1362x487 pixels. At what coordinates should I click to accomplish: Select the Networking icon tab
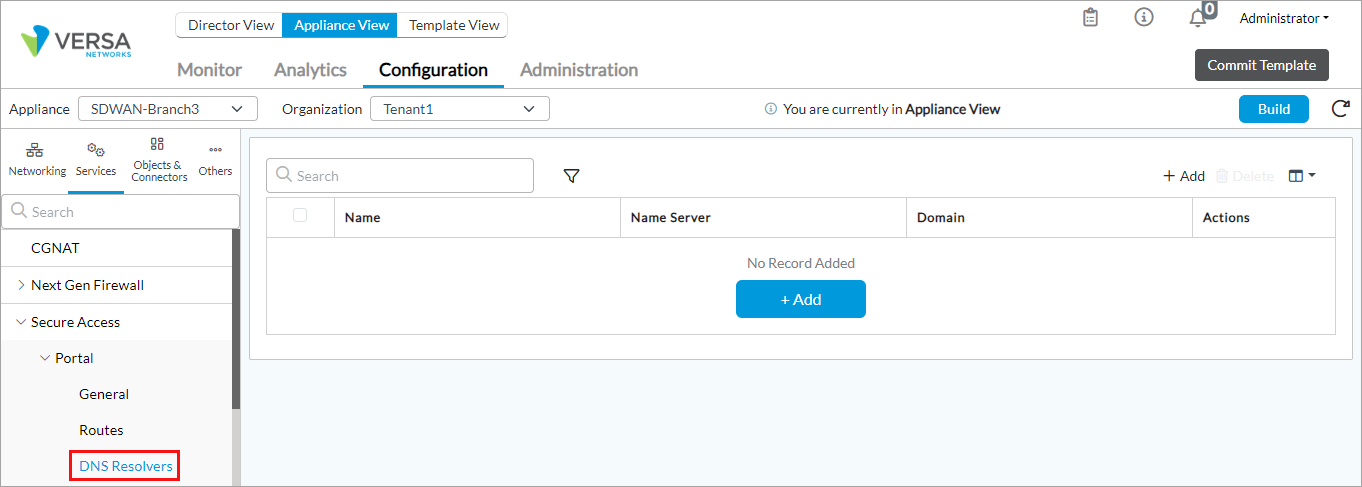coord(37,159)
